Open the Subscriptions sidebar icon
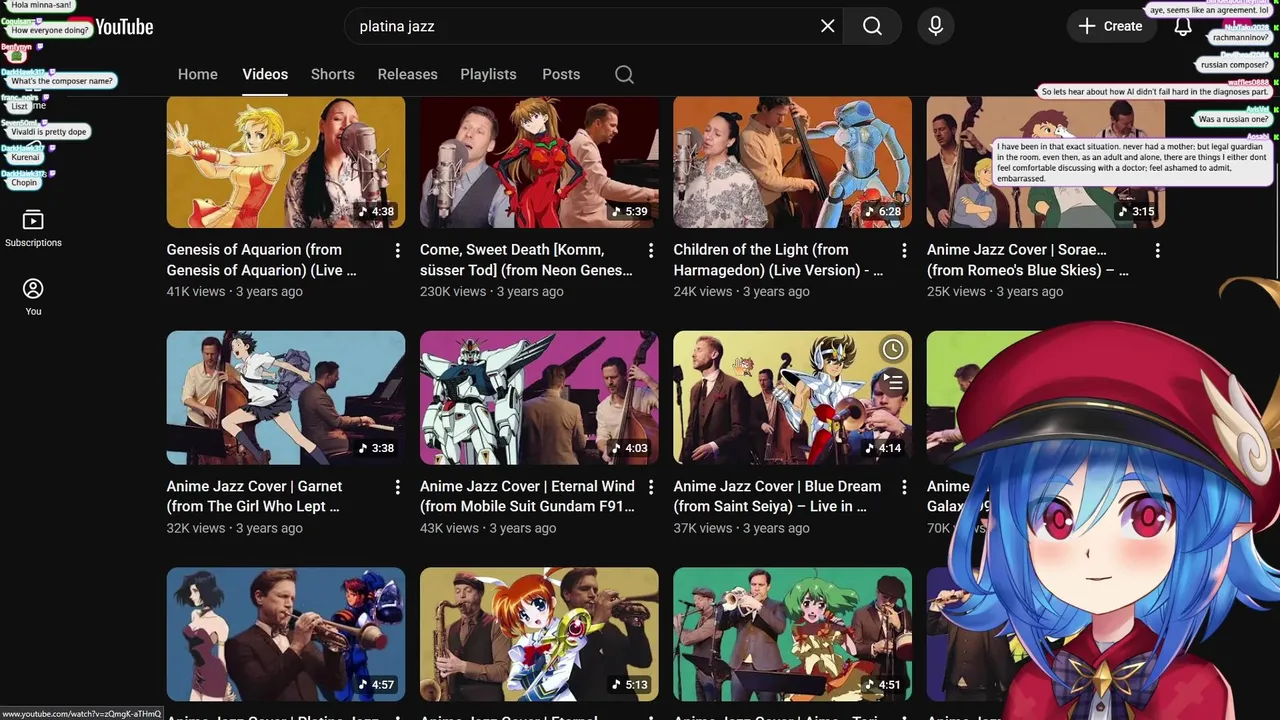 coord(33,229)
